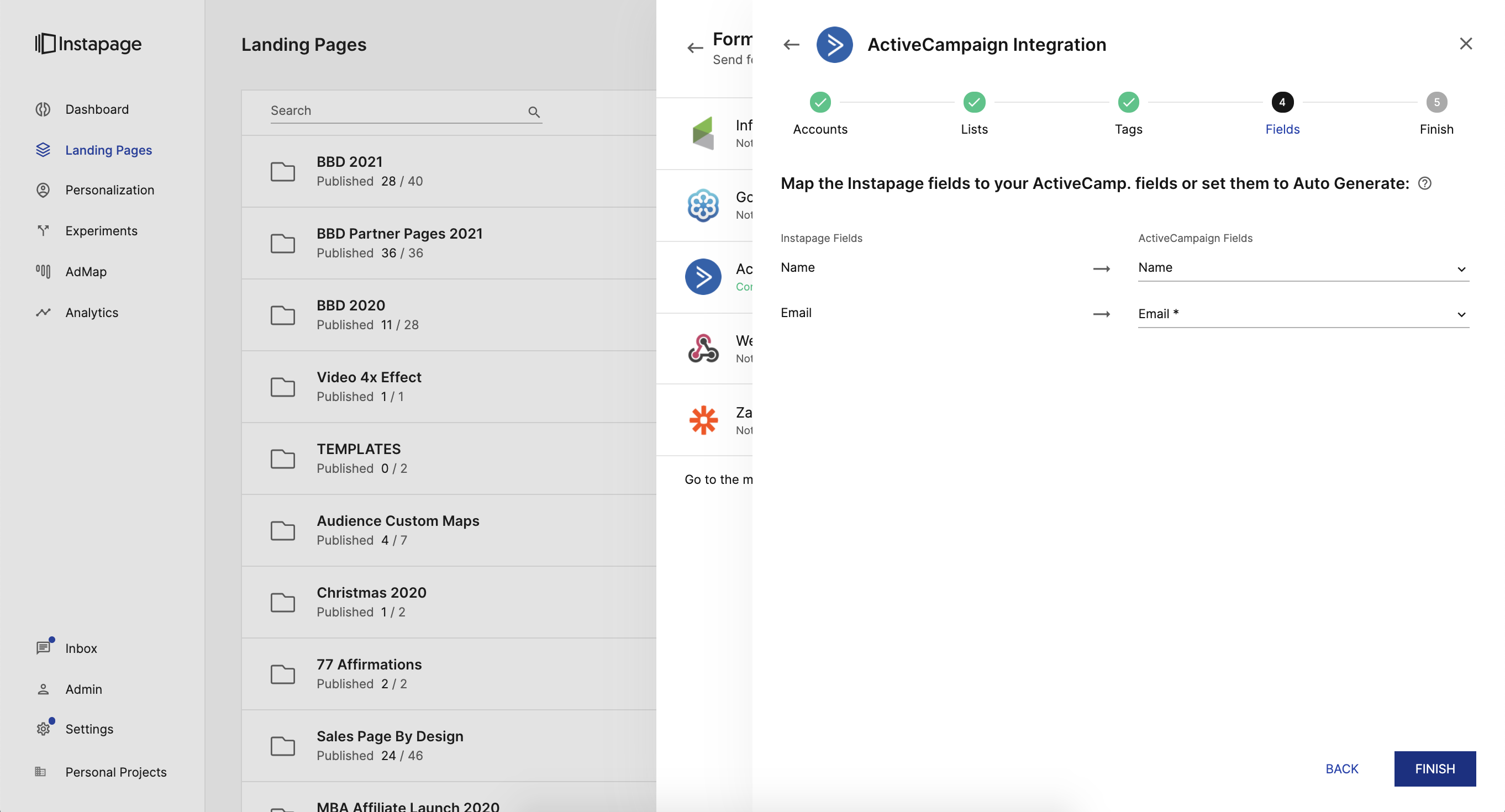Click the Analytics chart icon

(43, 313)
